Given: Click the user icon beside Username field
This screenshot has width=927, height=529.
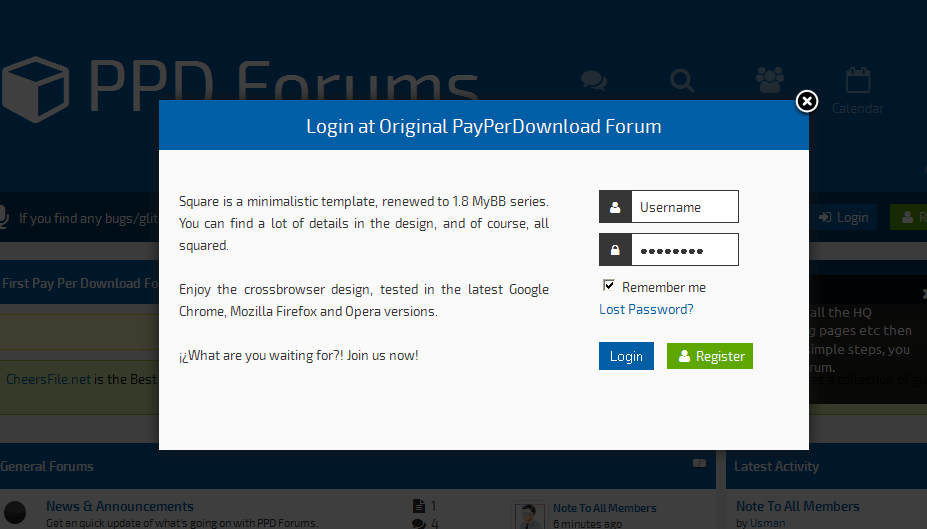Looking at the screenshot, I should click(x=615, y=207).
